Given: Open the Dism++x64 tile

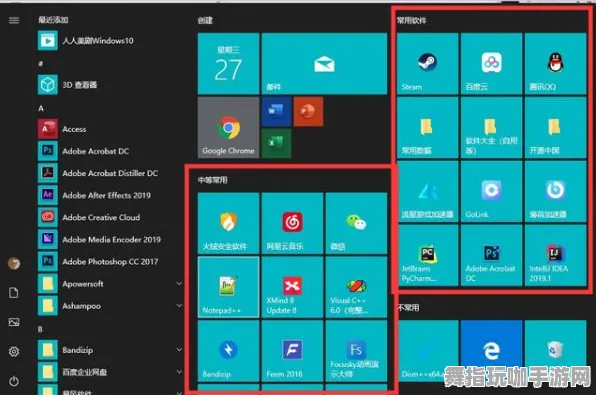Looking at the screenshot, I should coord(427,351).
